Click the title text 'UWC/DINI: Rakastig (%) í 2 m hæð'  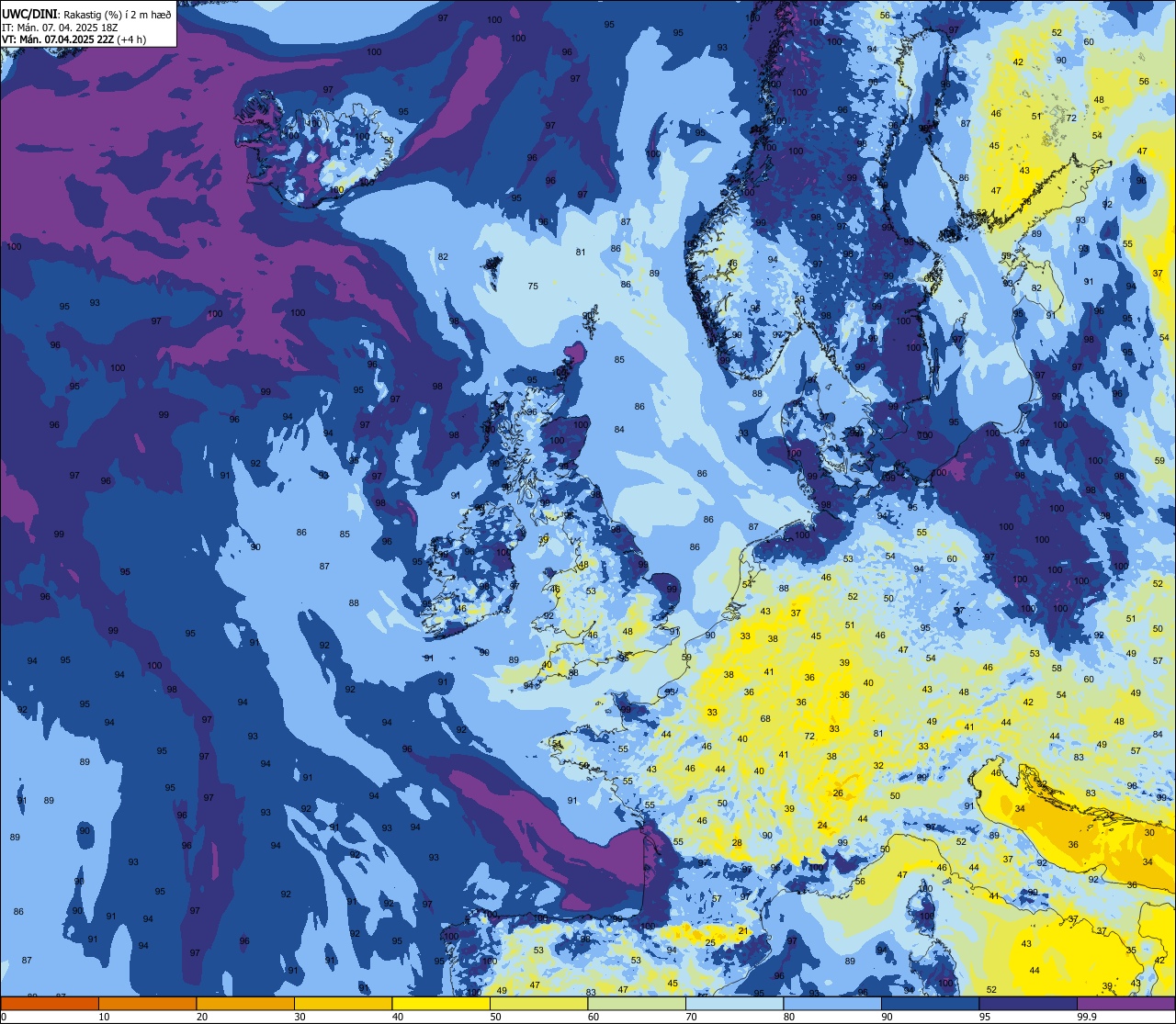click(86, 16)
